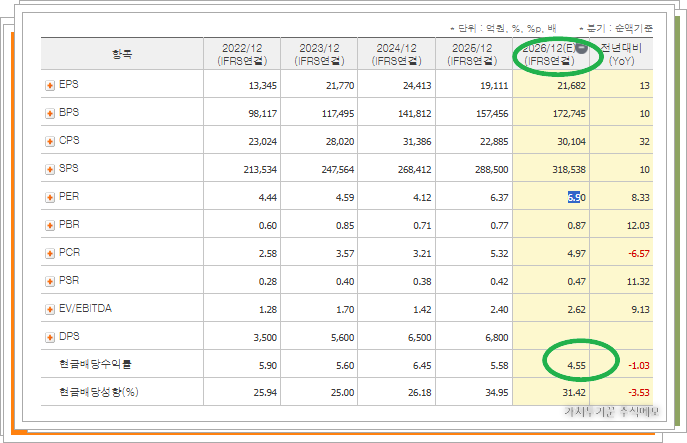Screen dimensions: 687x443
Task: Click the CPS value 28,020
Action: pos(340,142)
